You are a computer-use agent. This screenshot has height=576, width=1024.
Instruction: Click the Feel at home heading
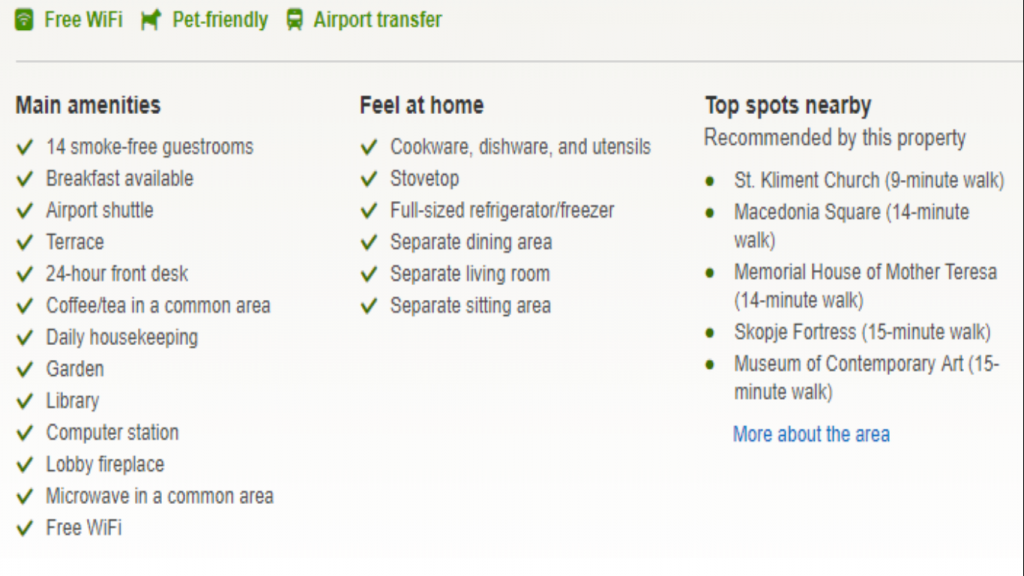pos(421,105)
